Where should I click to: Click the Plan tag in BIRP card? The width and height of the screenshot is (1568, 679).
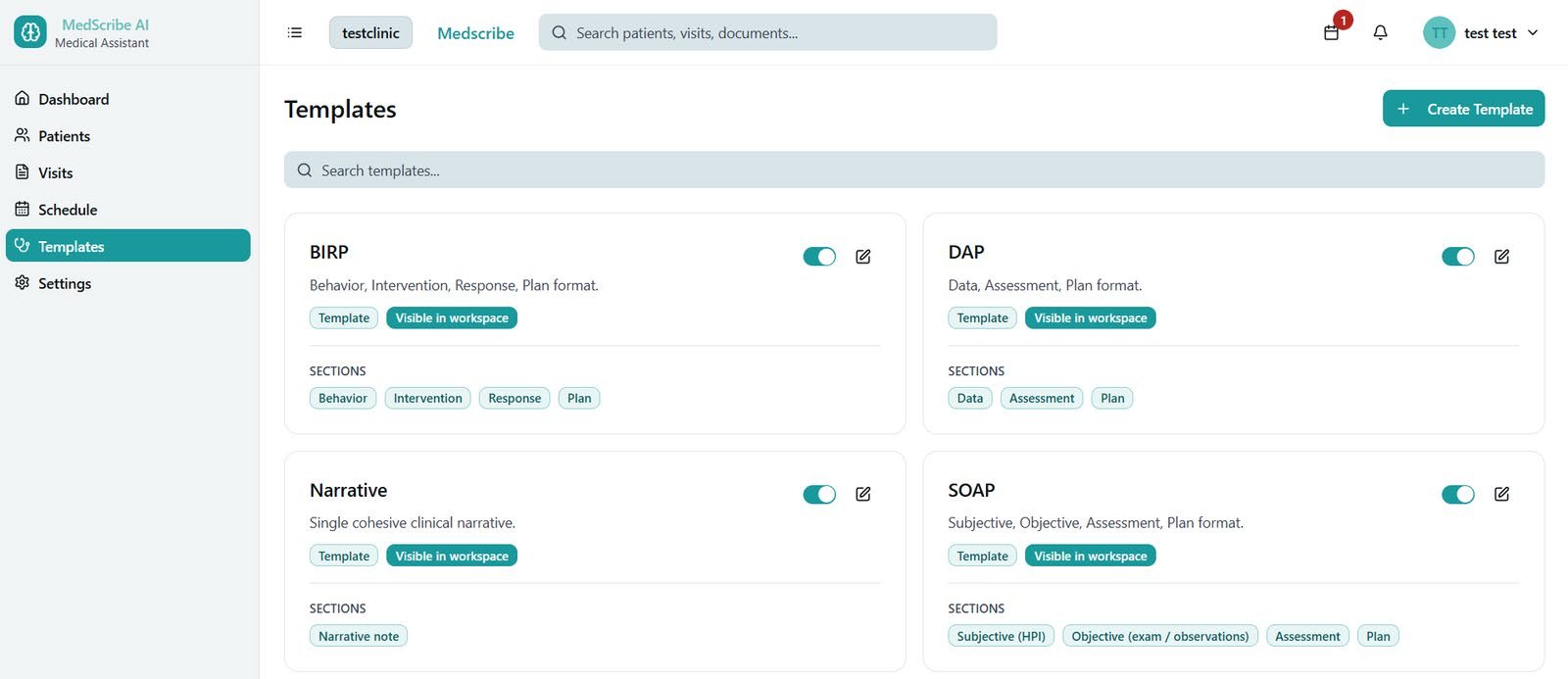[579, 398]
